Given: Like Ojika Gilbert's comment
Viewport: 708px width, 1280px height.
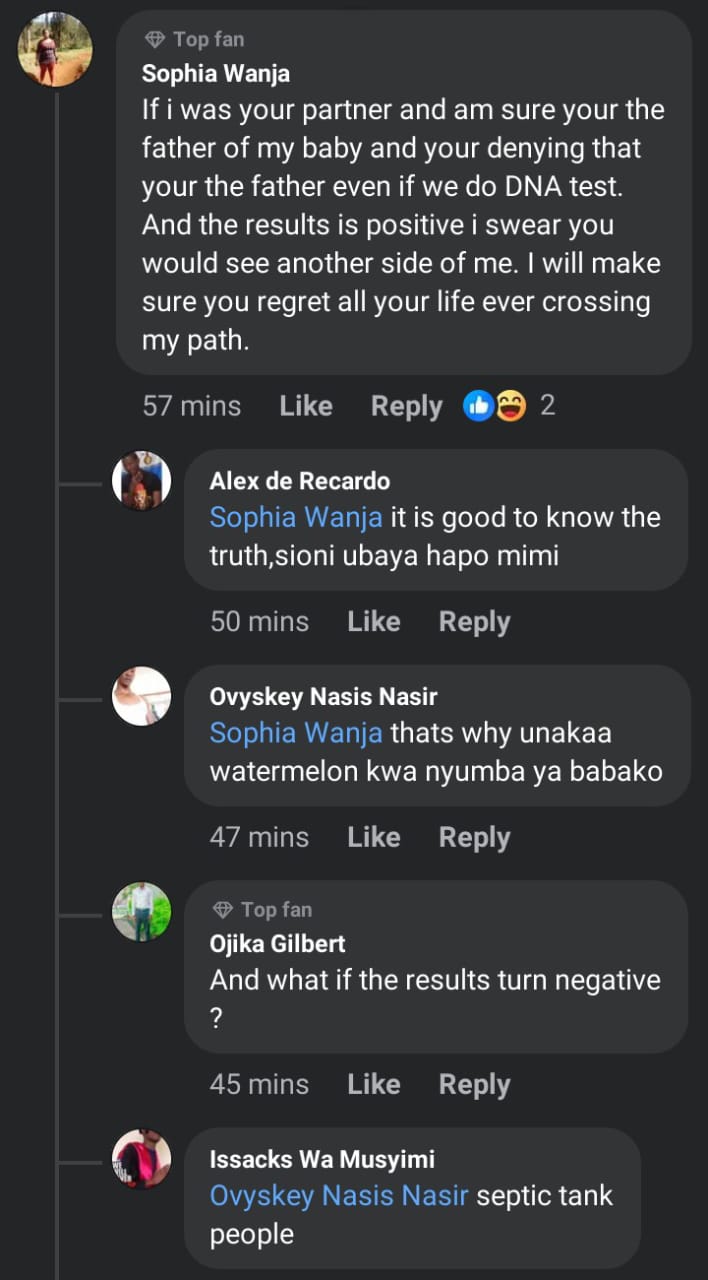Looking at the screenshot, I should [373, 1084].
